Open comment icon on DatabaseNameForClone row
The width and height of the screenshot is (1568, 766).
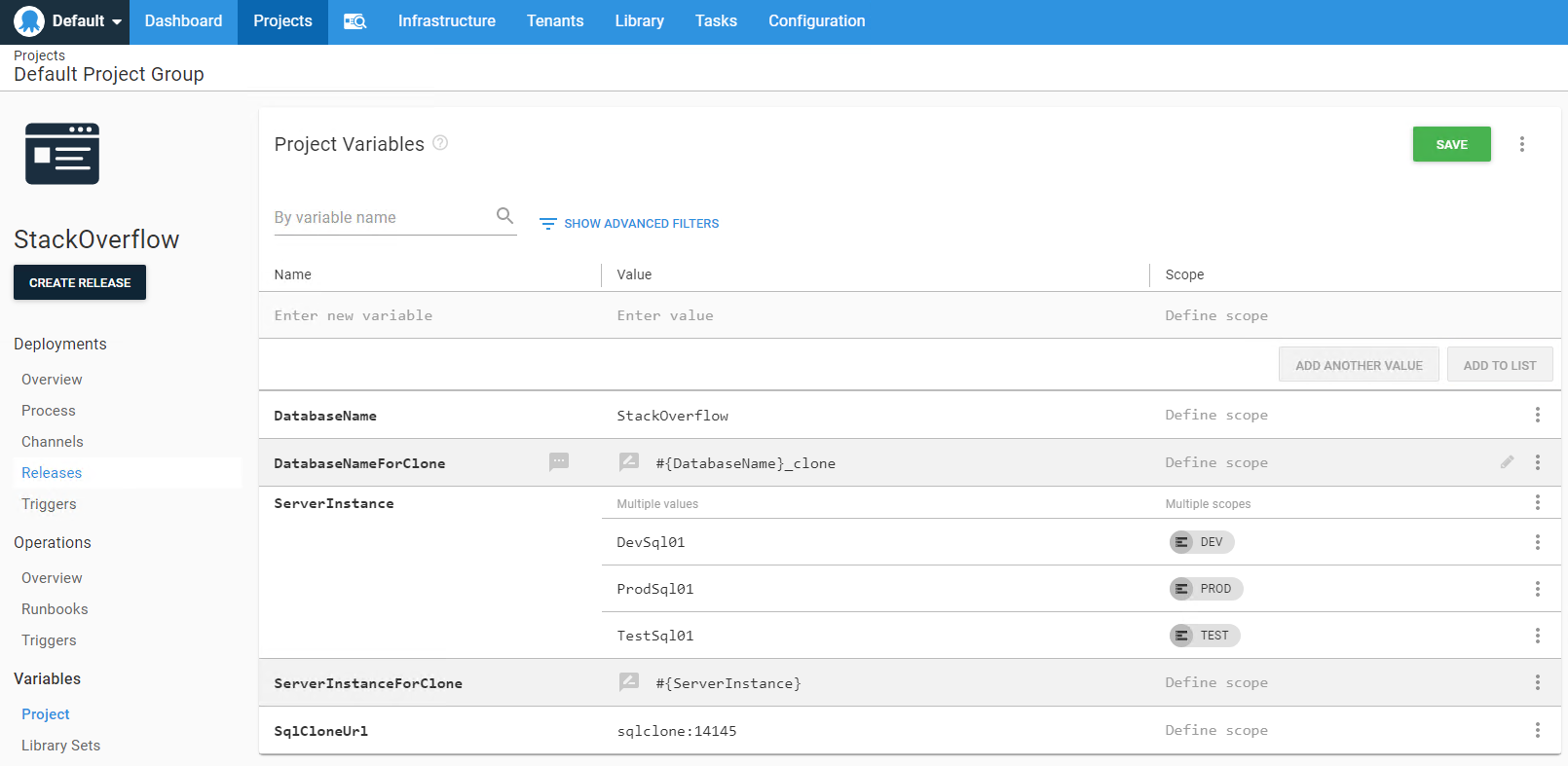pyautogui.click(x=559, y=461)
